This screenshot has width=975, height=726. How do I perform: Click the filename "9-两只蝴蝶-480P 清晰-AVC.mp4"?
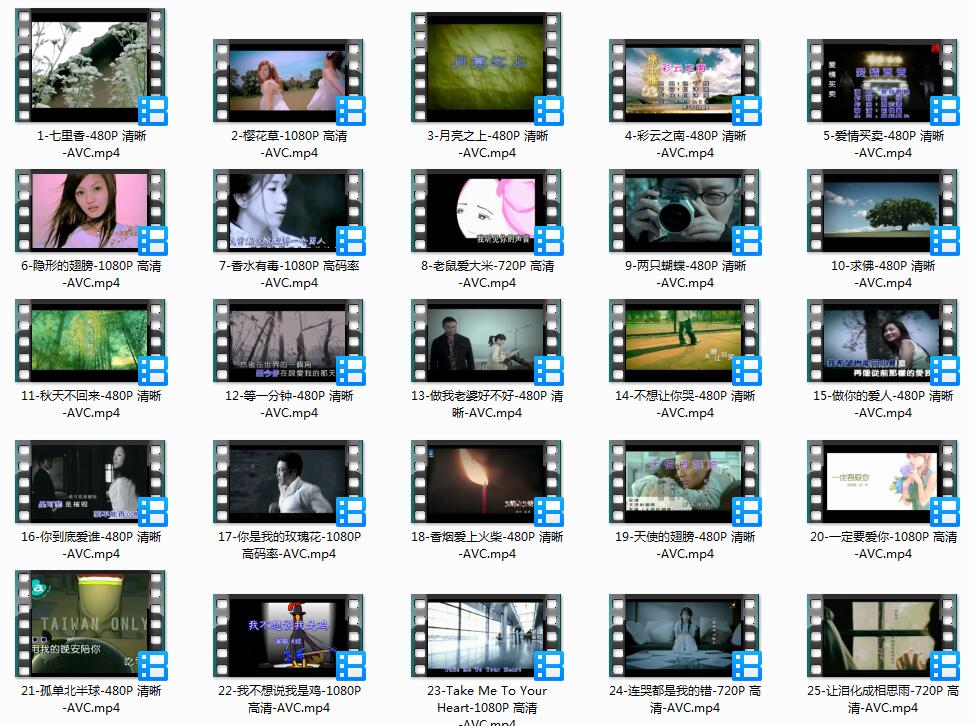click(x=685, y=274)
